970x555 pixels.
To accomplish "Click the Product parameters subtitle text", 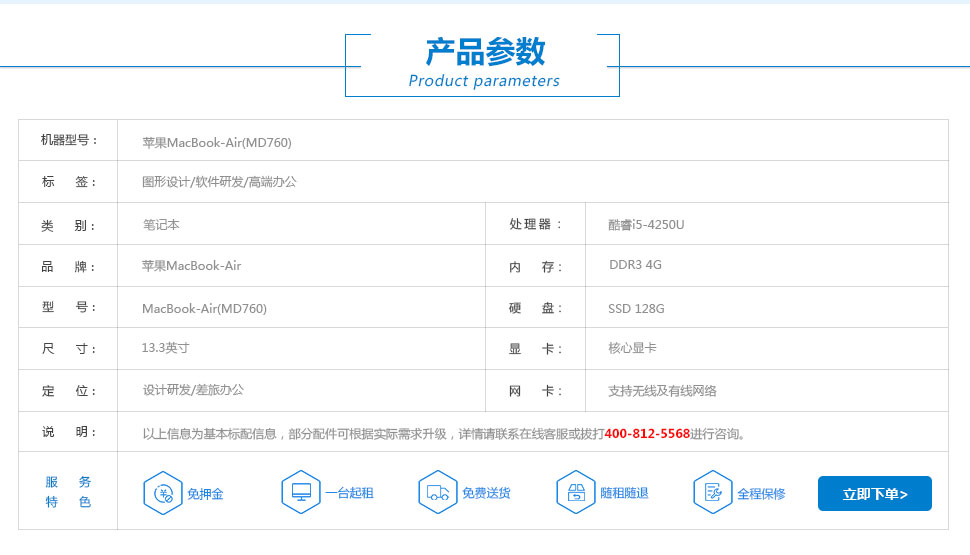I will pos(484,81).
